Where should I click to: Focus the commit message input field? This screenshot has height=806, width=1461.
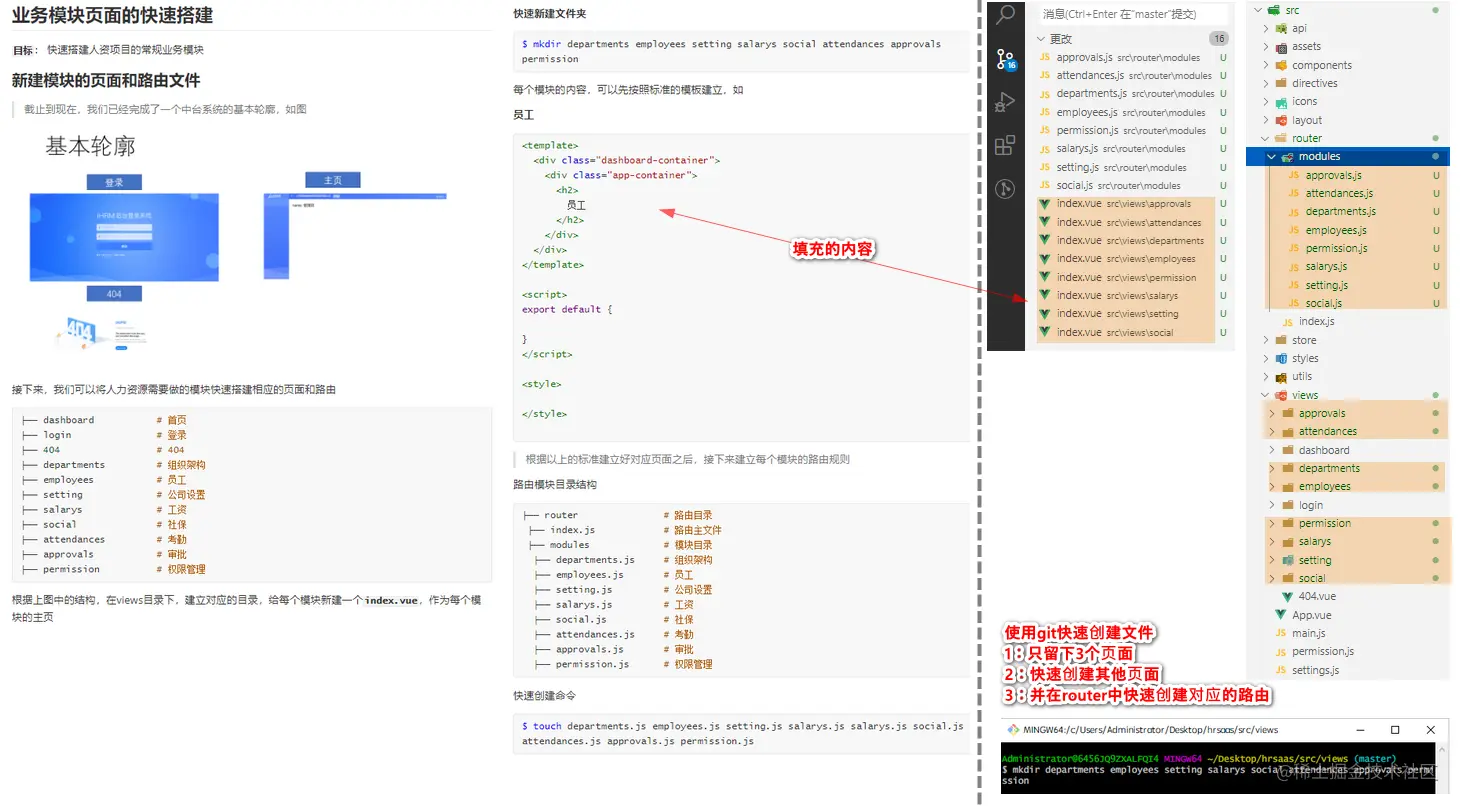1132,14
